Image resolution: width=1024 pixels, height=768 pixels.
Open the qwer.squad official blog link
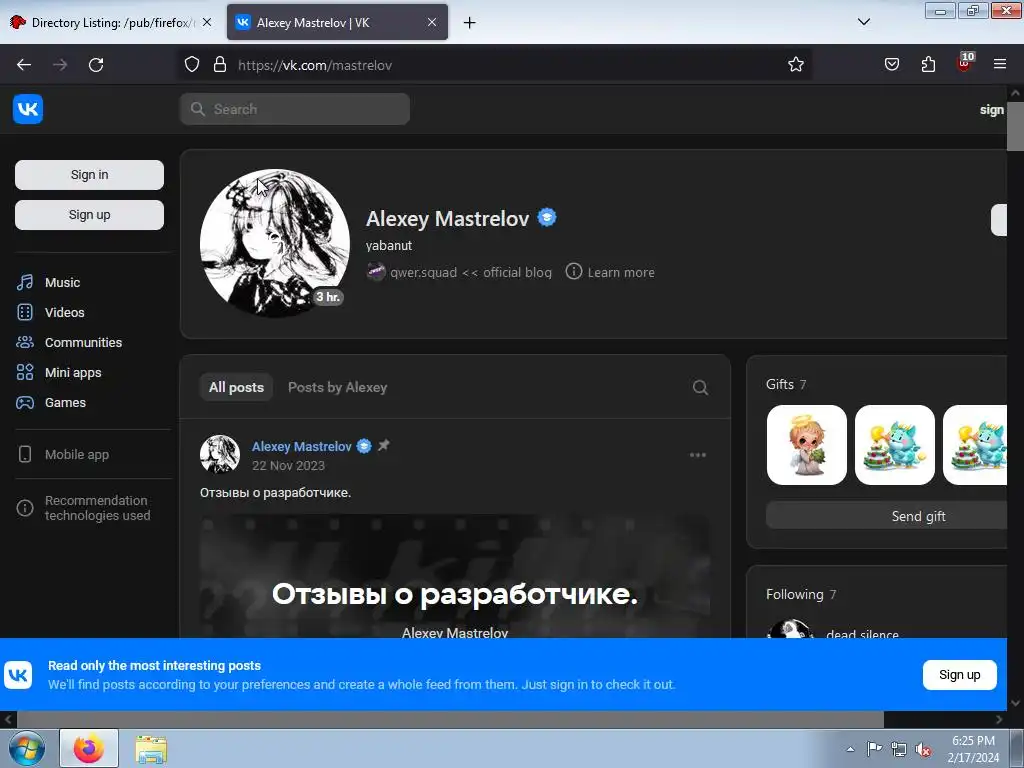tap(459, 272)
